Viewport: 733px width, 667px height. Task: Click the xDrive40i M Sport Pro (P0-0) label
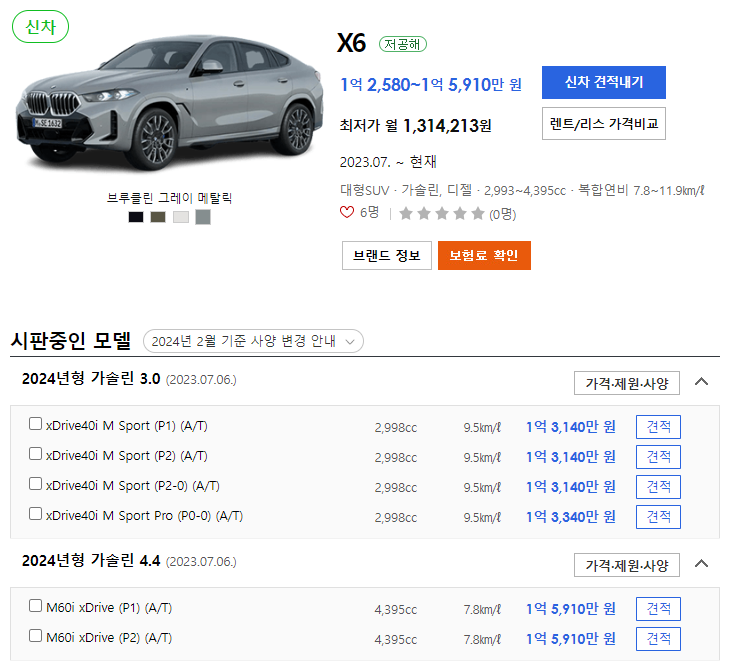(x=144, y=516)
